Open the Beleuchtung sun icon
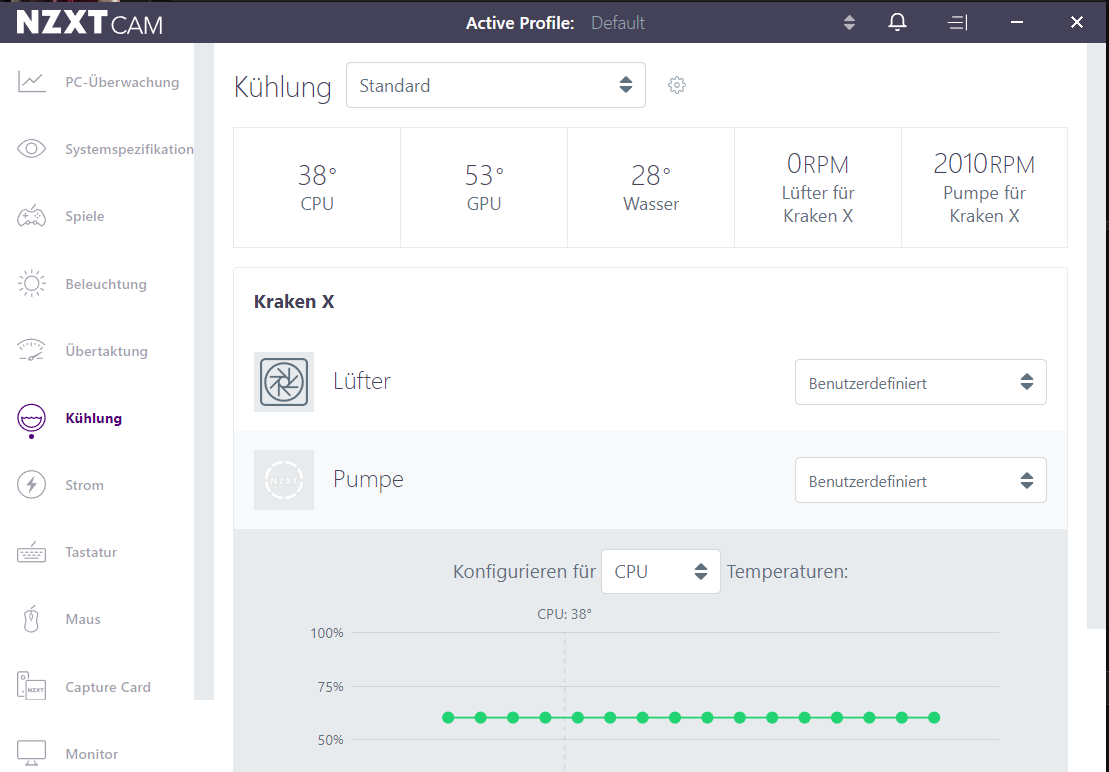The height and width of the screenshot is (772, 1109). [31, 283]
